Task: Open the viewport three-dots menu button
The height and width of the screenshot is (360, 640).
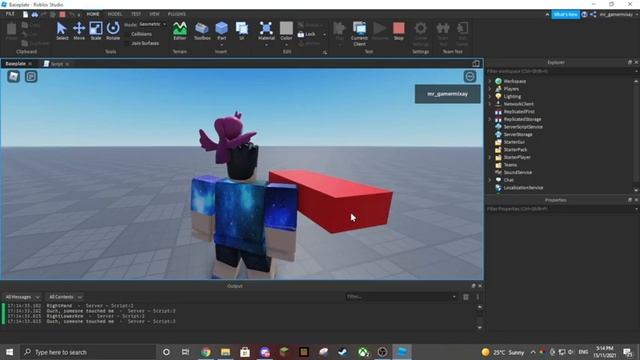Action: coord(470,76)
